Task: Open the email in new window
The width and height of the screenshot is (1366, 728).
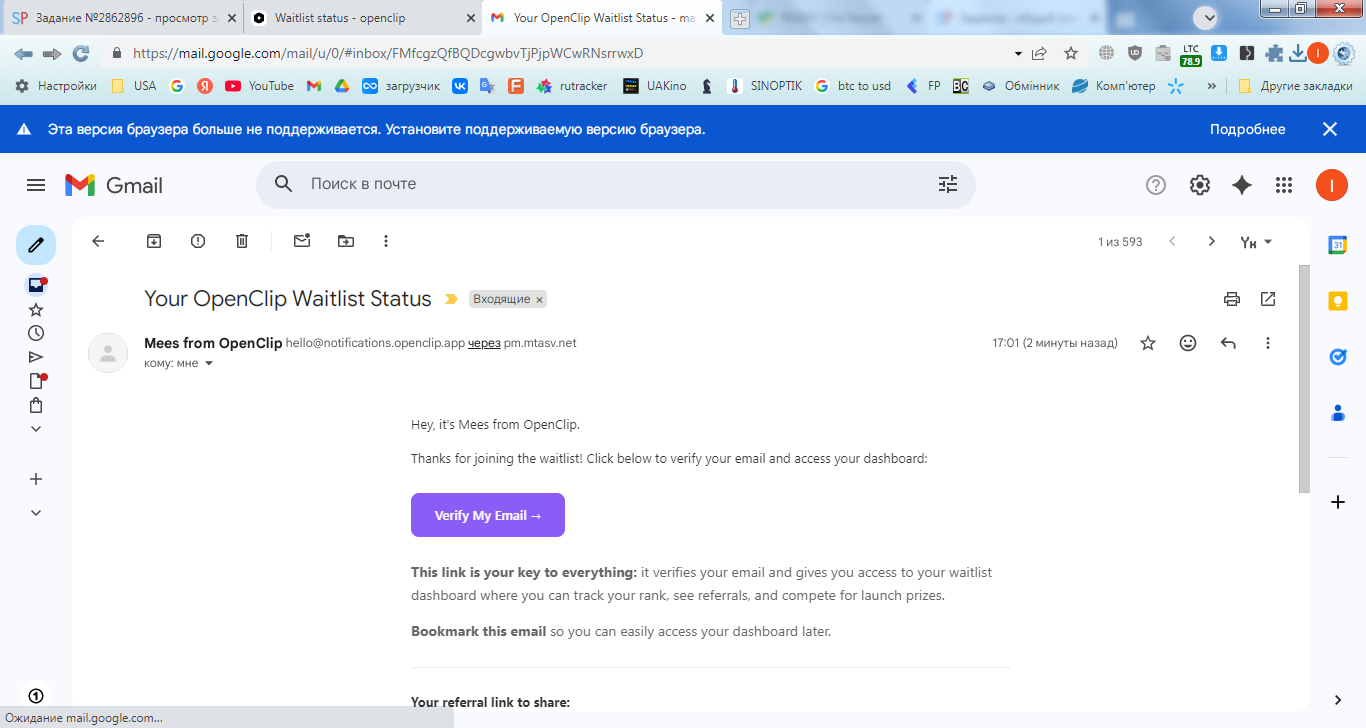Action: [x=1268, y=299]
